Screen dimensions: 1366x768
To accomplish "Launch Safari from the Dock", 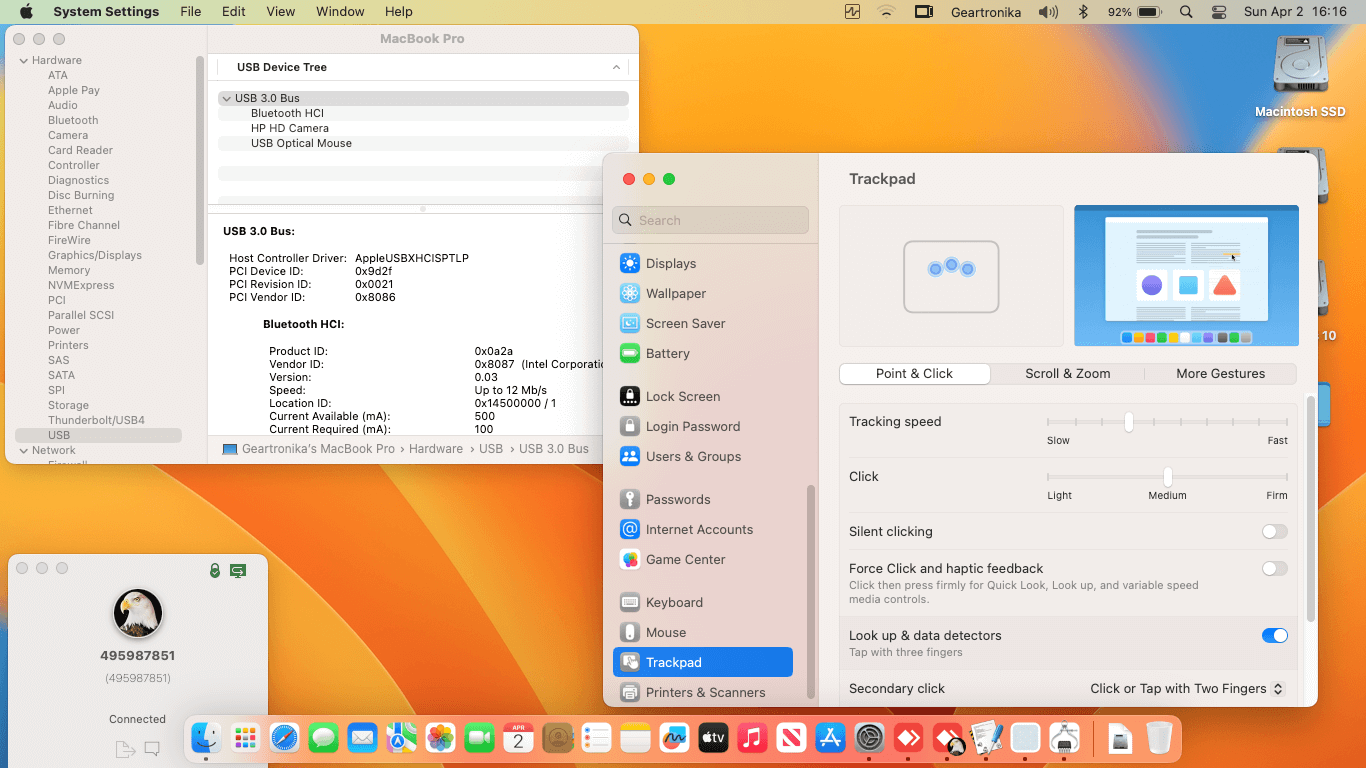I will pos(284,738).
